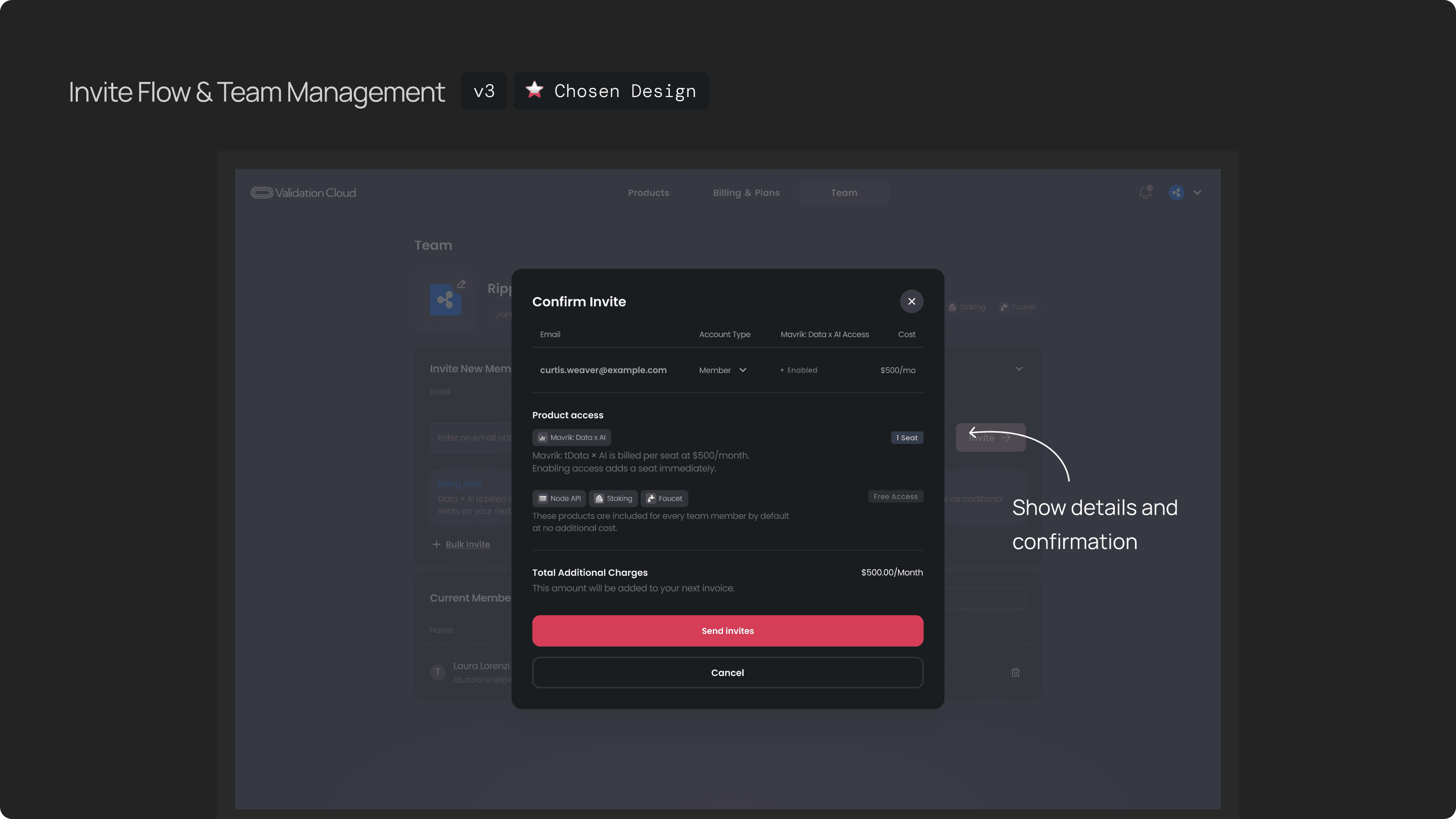This screenshot has width=1456, height=819.
Task: Expand the profile menu chevron in header
Action: [1197, 193]
